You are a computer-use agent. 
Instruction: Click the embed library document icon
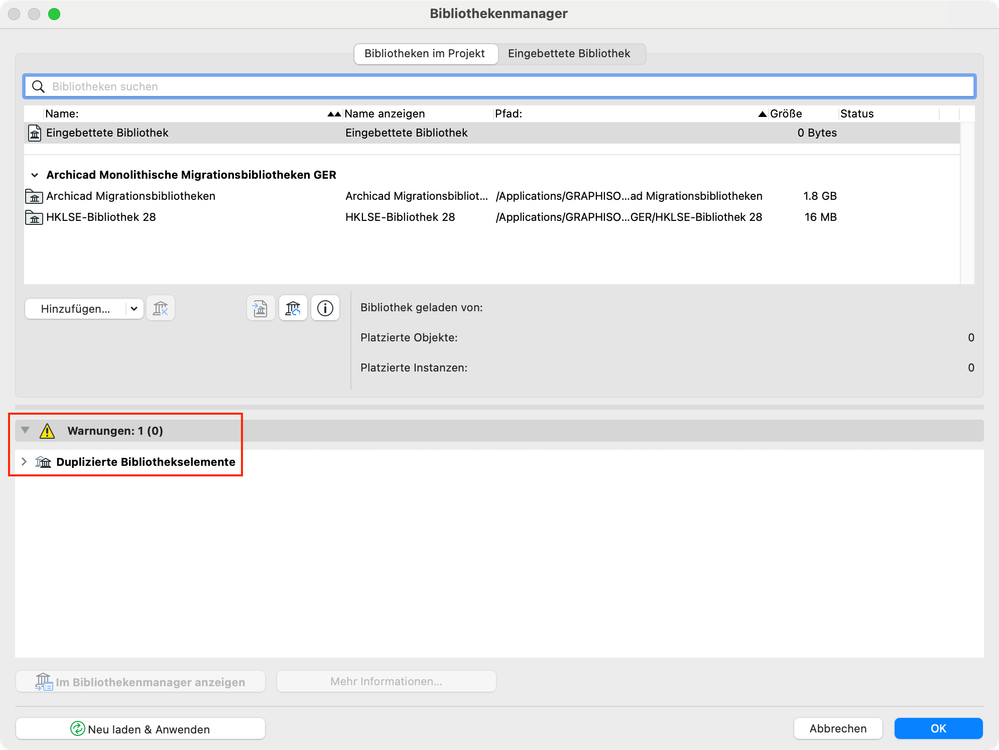point(261,308)
